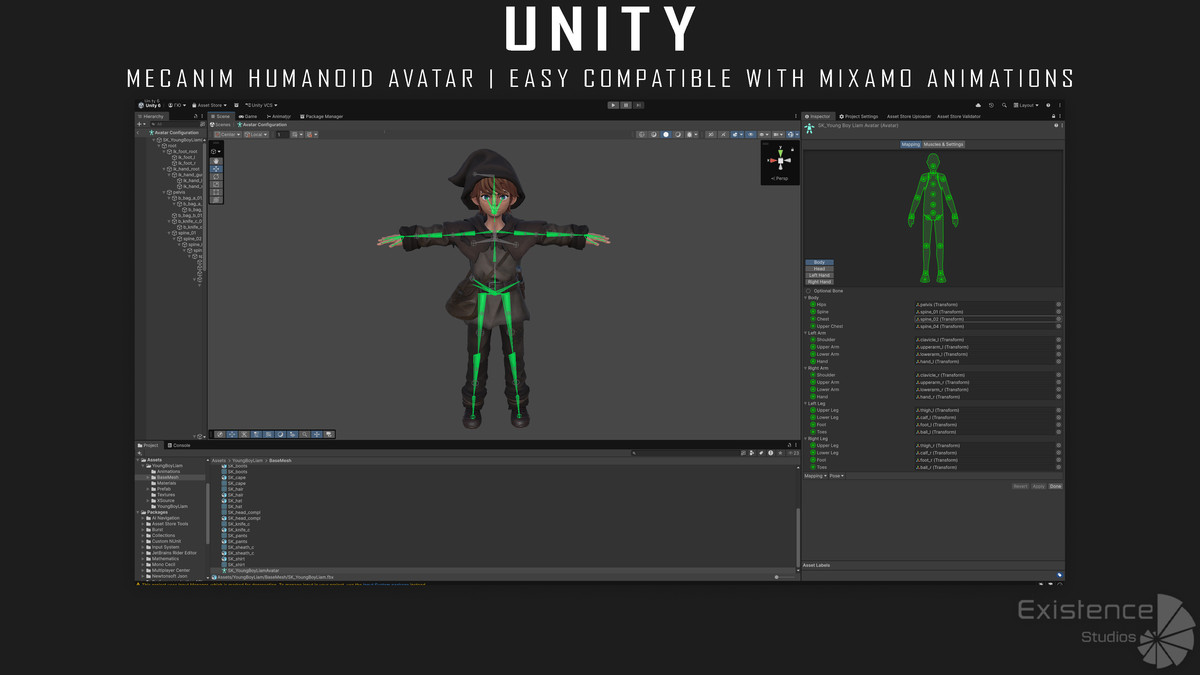Switch to the Animator tab
Viewport: 1200px width, 675px height.
278,116
